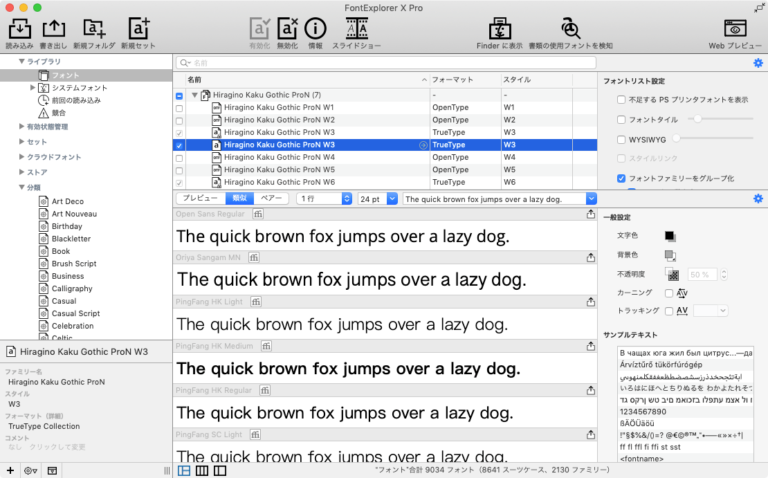Click the font name search field
Image resolution: width=768 pixels, height=478 pixels.
(x=386, y=63)
